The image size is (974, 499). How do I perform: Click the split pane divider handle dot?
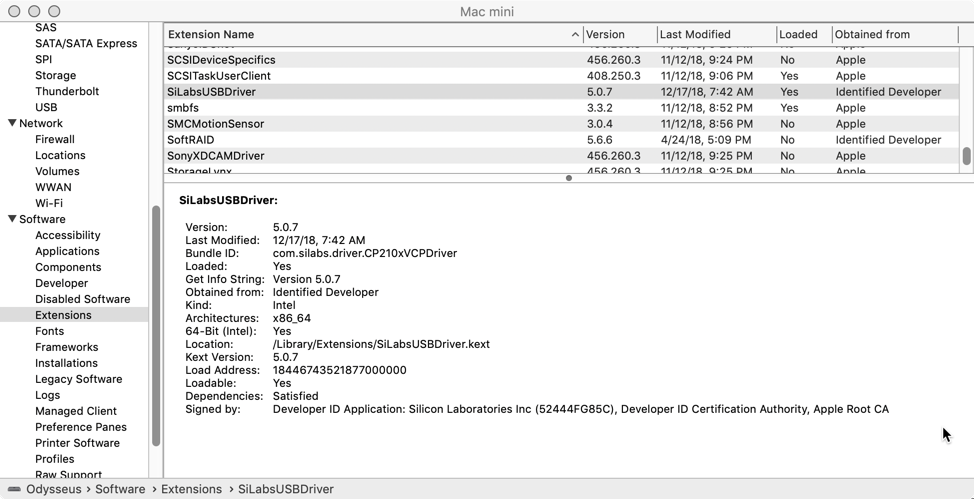coord(568,178)
